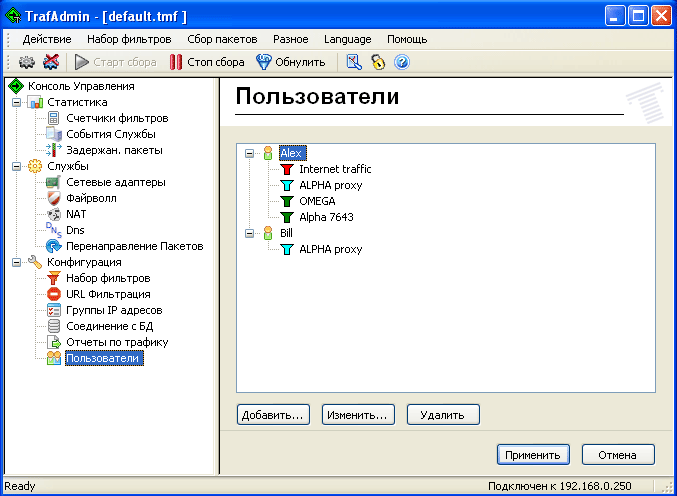Click the gear settings toolbar icon

(x=27, y=62)
